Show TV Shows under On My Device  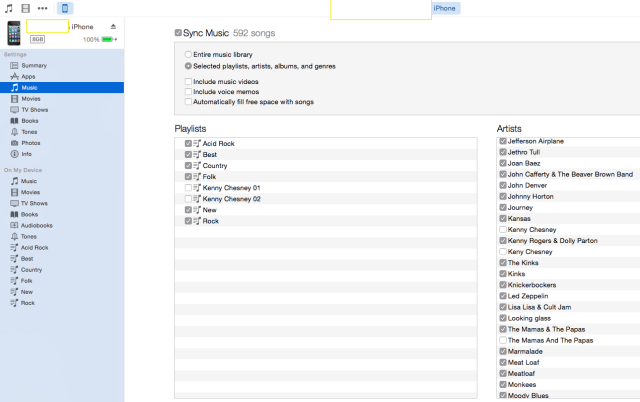click(62, 203)
